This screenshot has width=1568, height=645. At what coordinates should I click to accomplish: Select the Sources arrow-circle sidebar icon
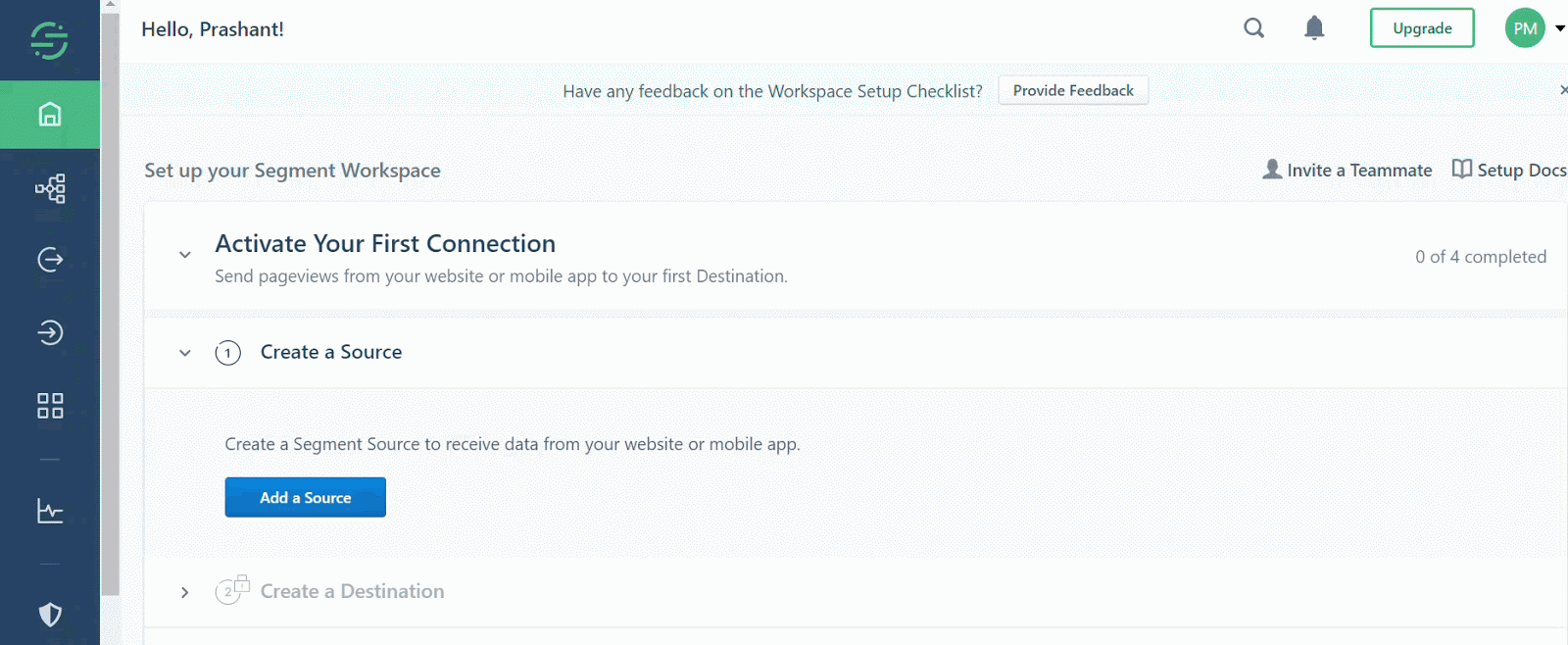click(x=50, y=260)
